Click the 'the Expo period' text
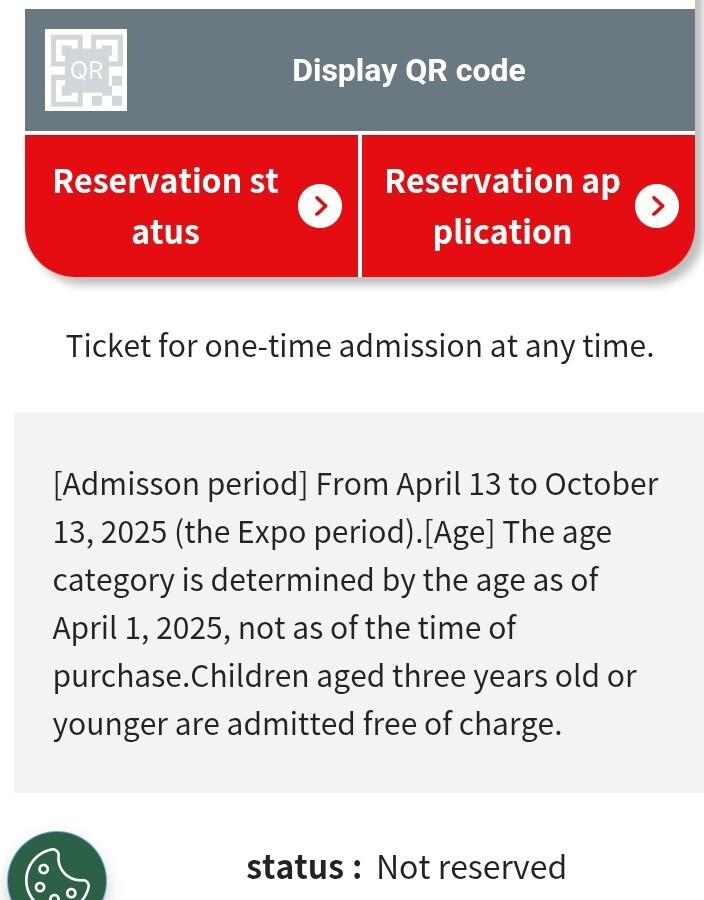Image resolution: width=704 pixels, height=900 pixels. point(294,532)
